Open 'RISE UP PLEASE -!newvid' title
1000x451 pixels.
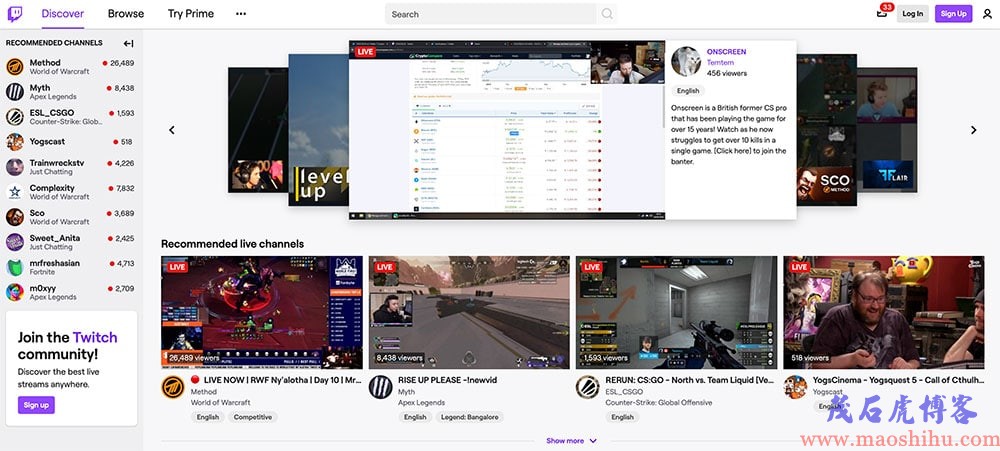[x=447, y=380]
